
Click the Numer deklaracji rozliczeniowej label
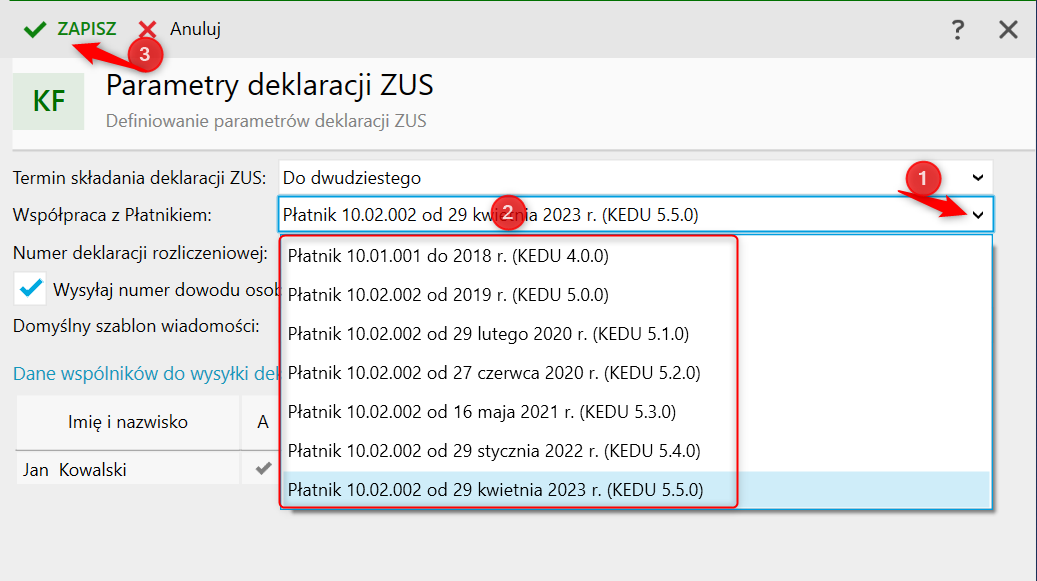point(140,253)
